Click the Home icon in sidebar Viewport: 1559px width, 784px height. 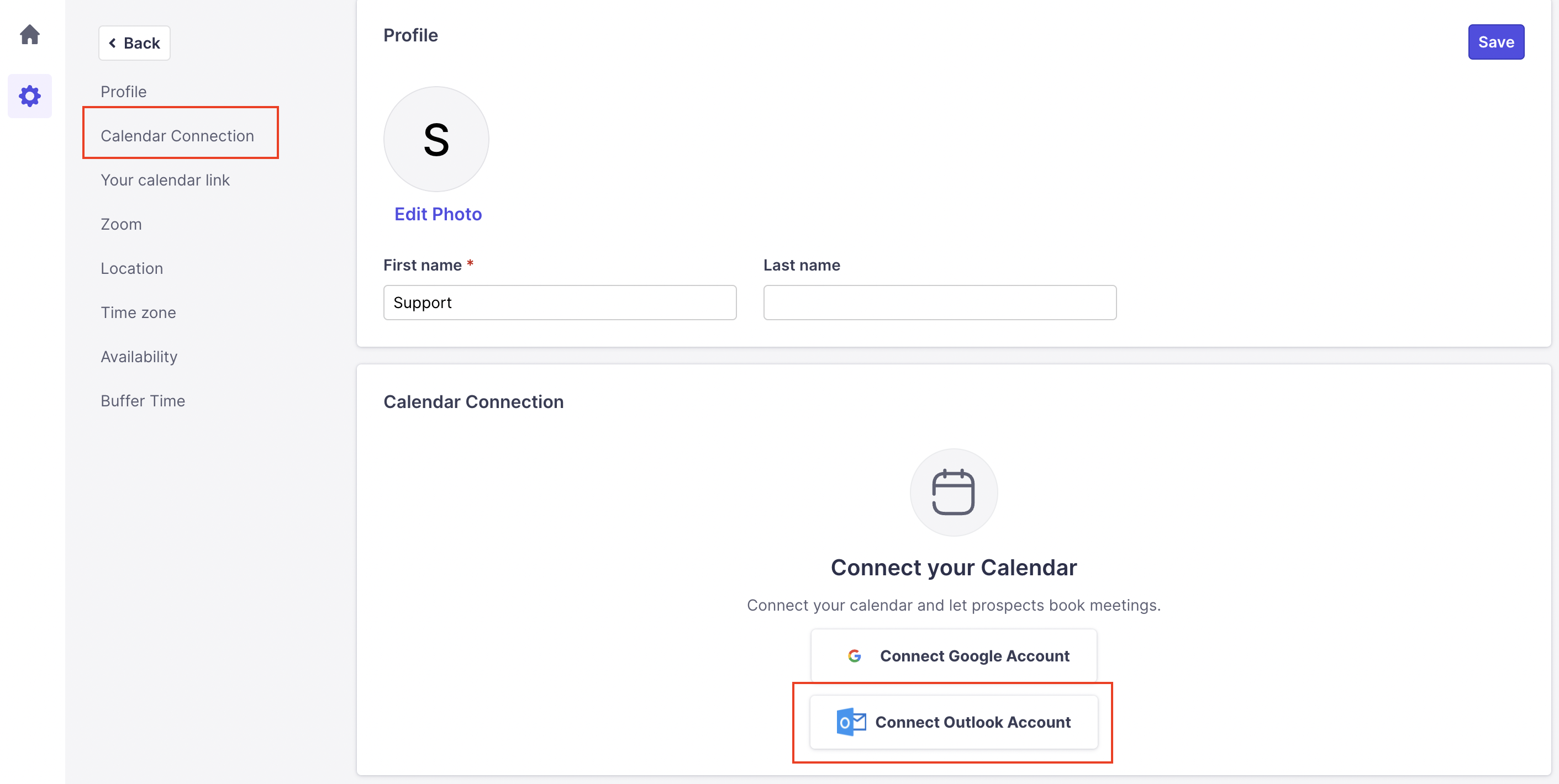pos(30,34)
